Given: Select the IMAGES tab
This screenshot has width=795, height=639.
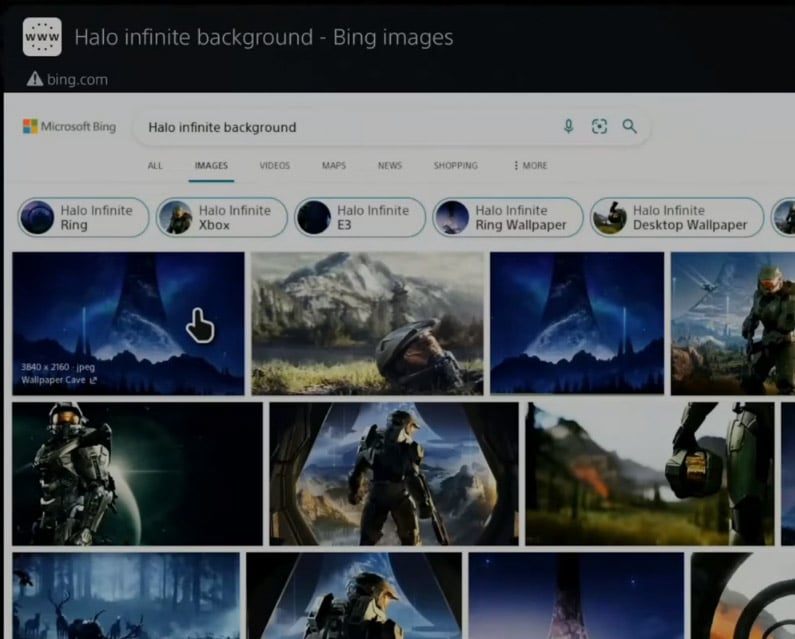Looking at the screenshot, I should click(211, 165).
